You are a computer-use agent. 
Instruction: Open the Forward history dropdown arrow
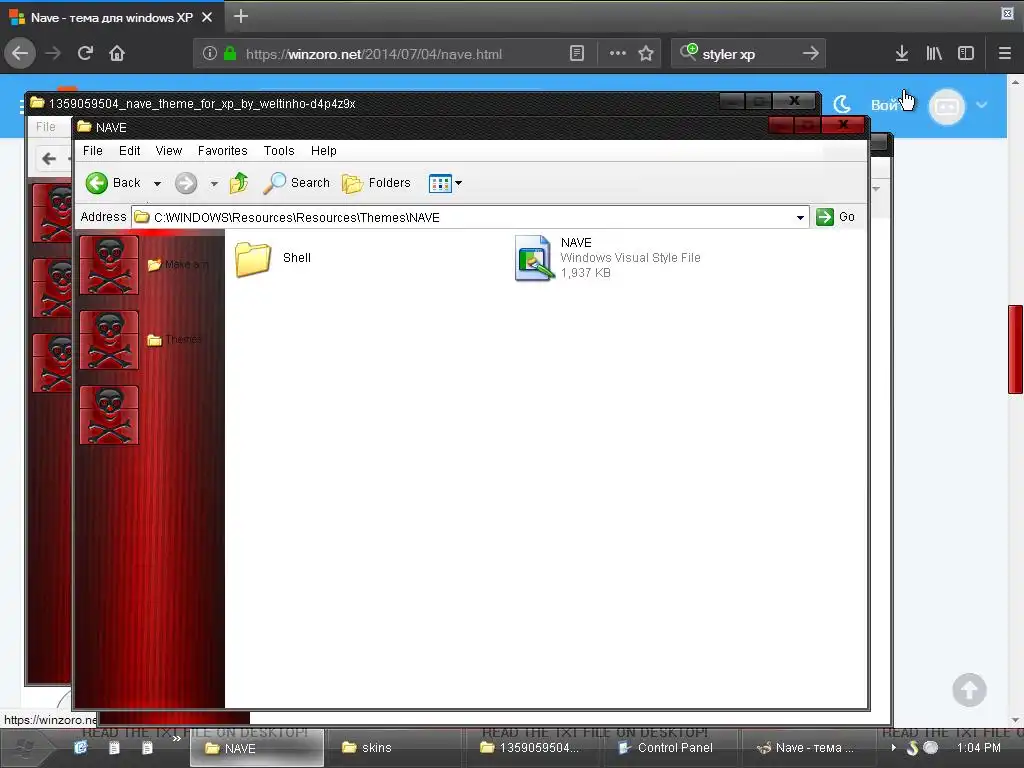pyautogui.click(x=214, y=184)
